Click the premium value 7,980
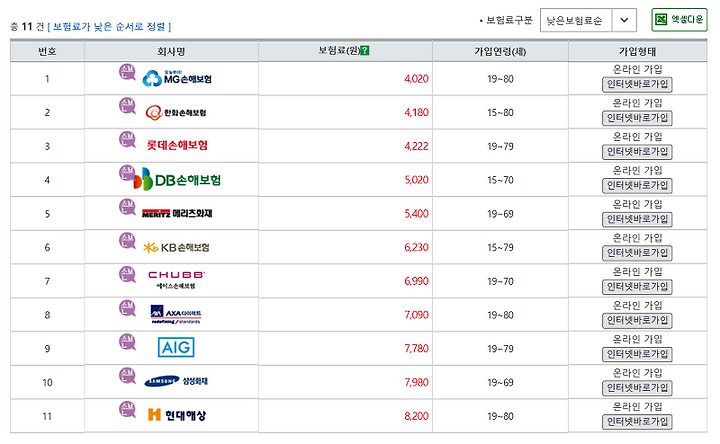The height and width of the screenshot is (444, 720). coord(416,382)
